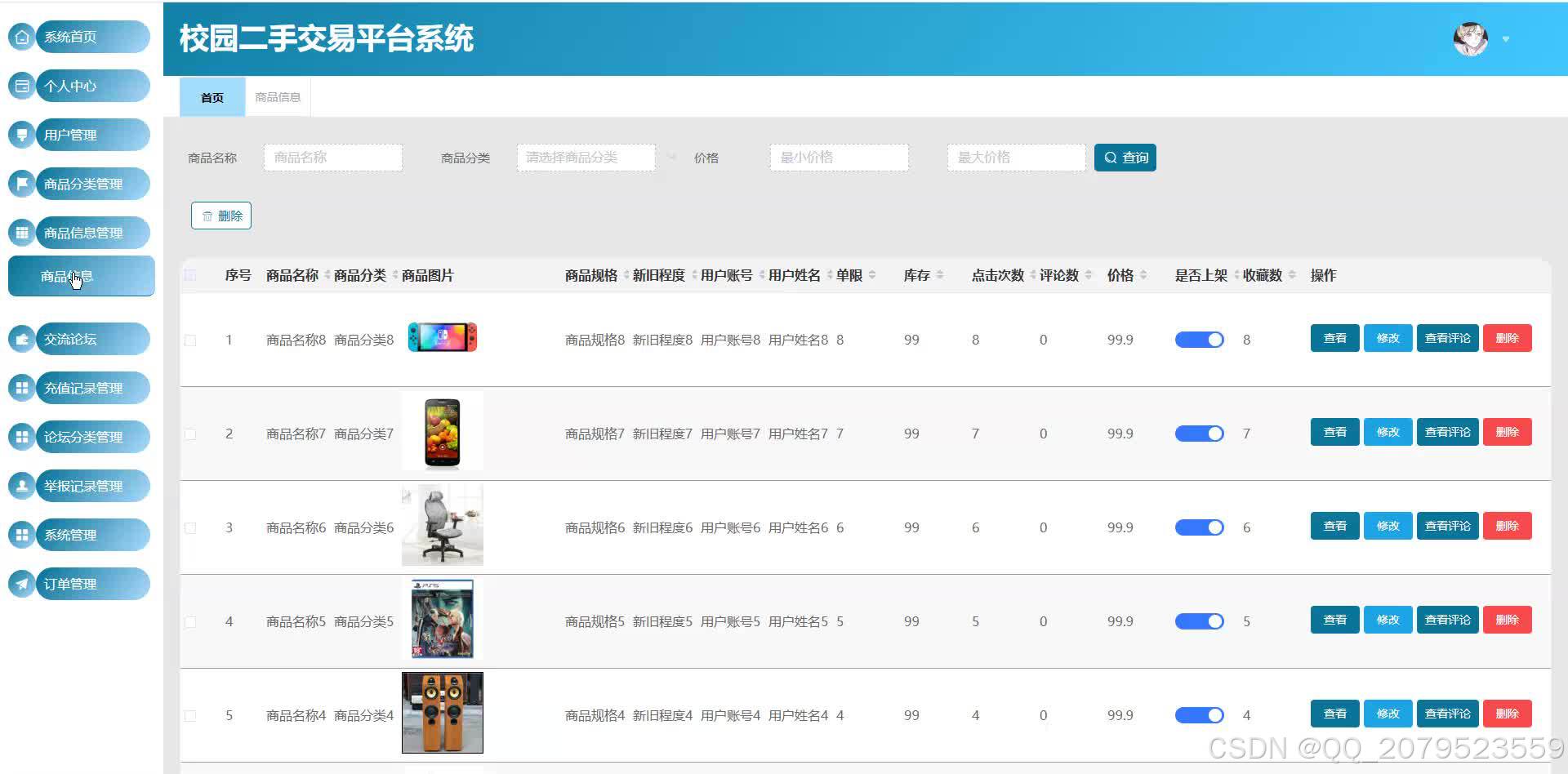Expand the 交流论坛 sidebar menu
This screenshot has width=1568, height=774.
coord(93,339)
